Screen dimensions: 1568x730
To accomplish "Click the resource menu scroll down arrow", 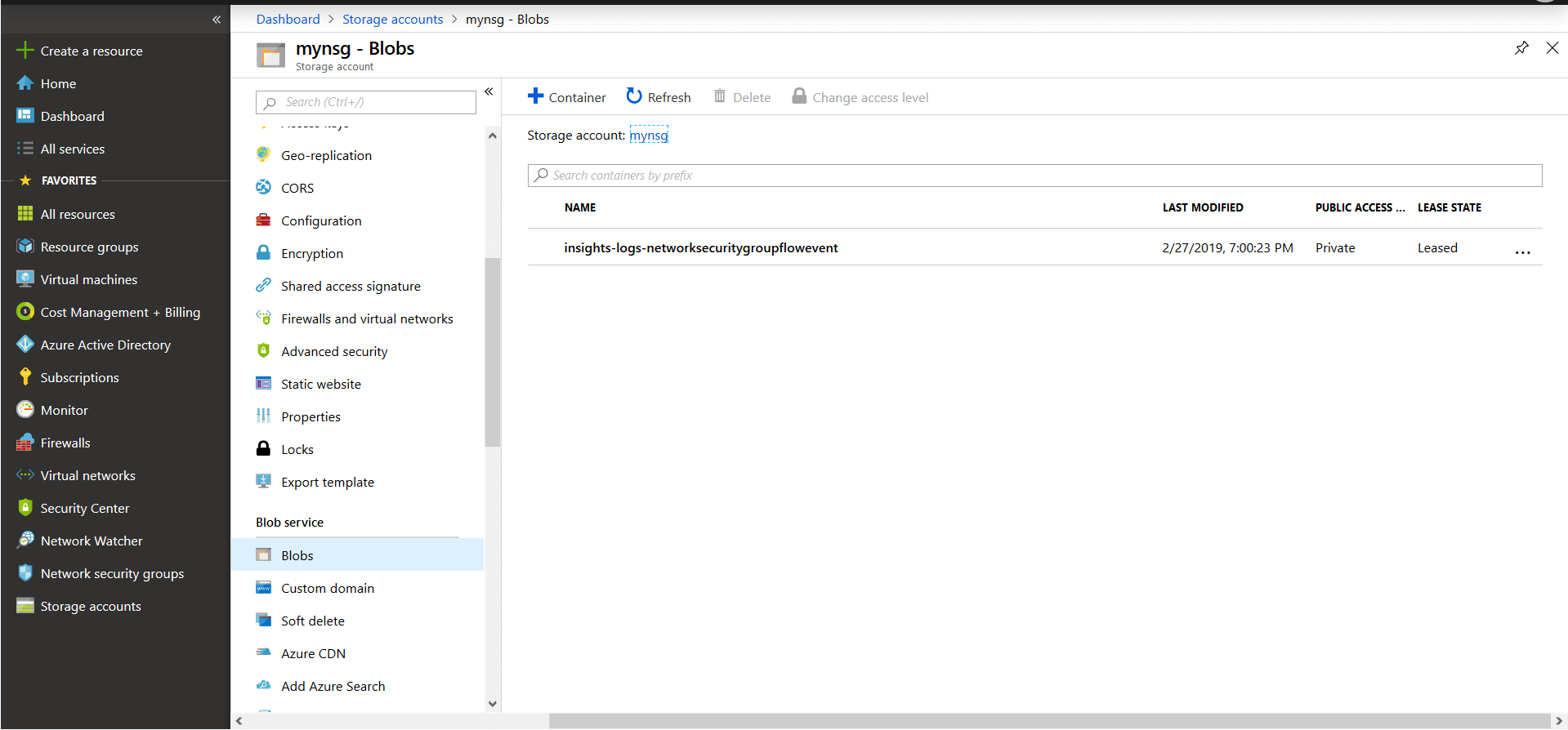I will [x=492, y=704].
